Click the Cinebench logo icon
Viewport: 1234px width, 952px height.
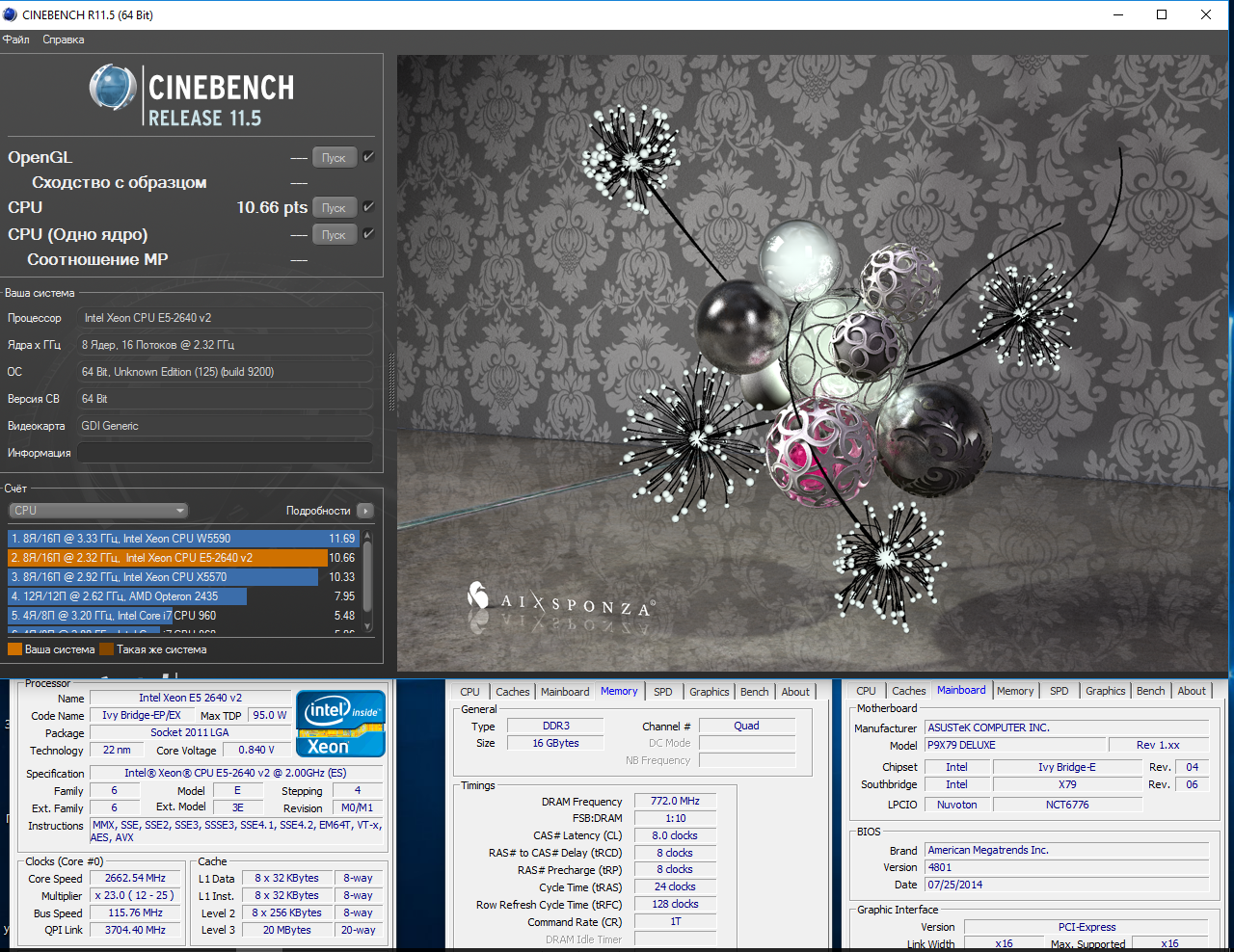(113, 88)
